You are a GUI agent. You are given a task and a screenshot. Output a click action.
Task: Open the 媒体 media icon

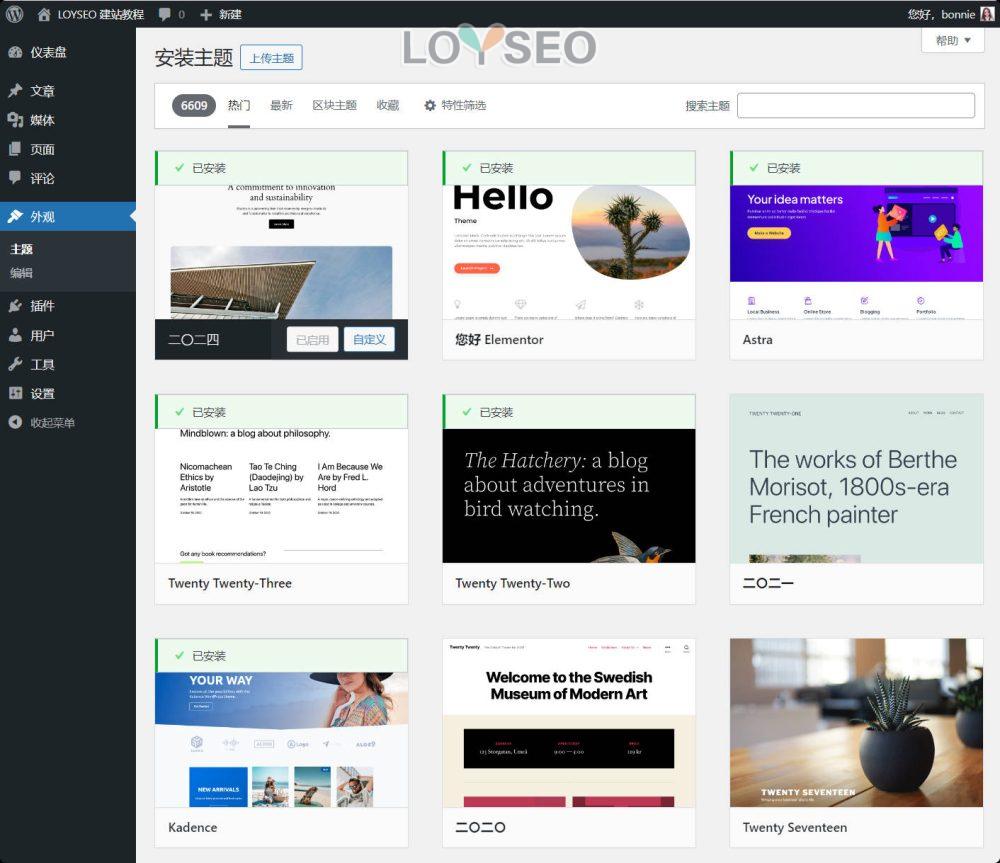tap(15, 120)
